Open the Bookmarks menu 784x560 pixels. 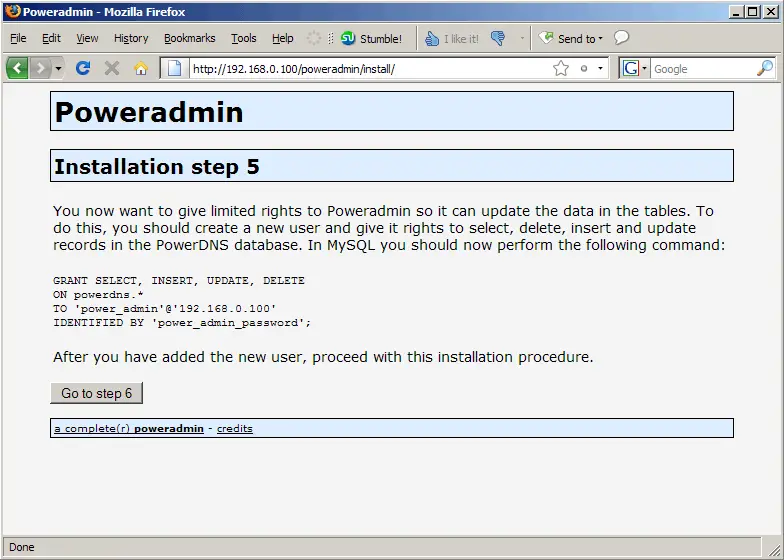[190, 38]
